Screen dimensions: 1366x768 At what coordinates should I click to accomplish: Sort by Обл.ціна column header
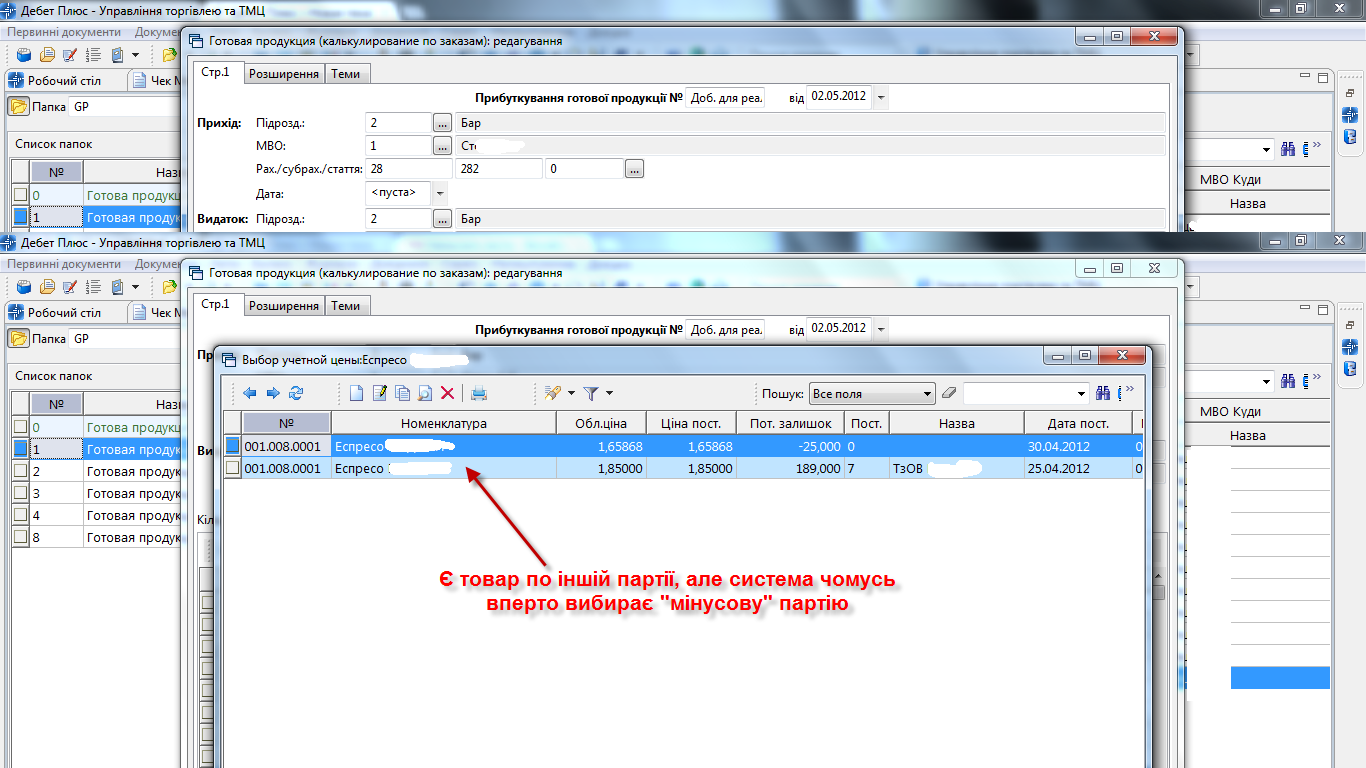602,423
